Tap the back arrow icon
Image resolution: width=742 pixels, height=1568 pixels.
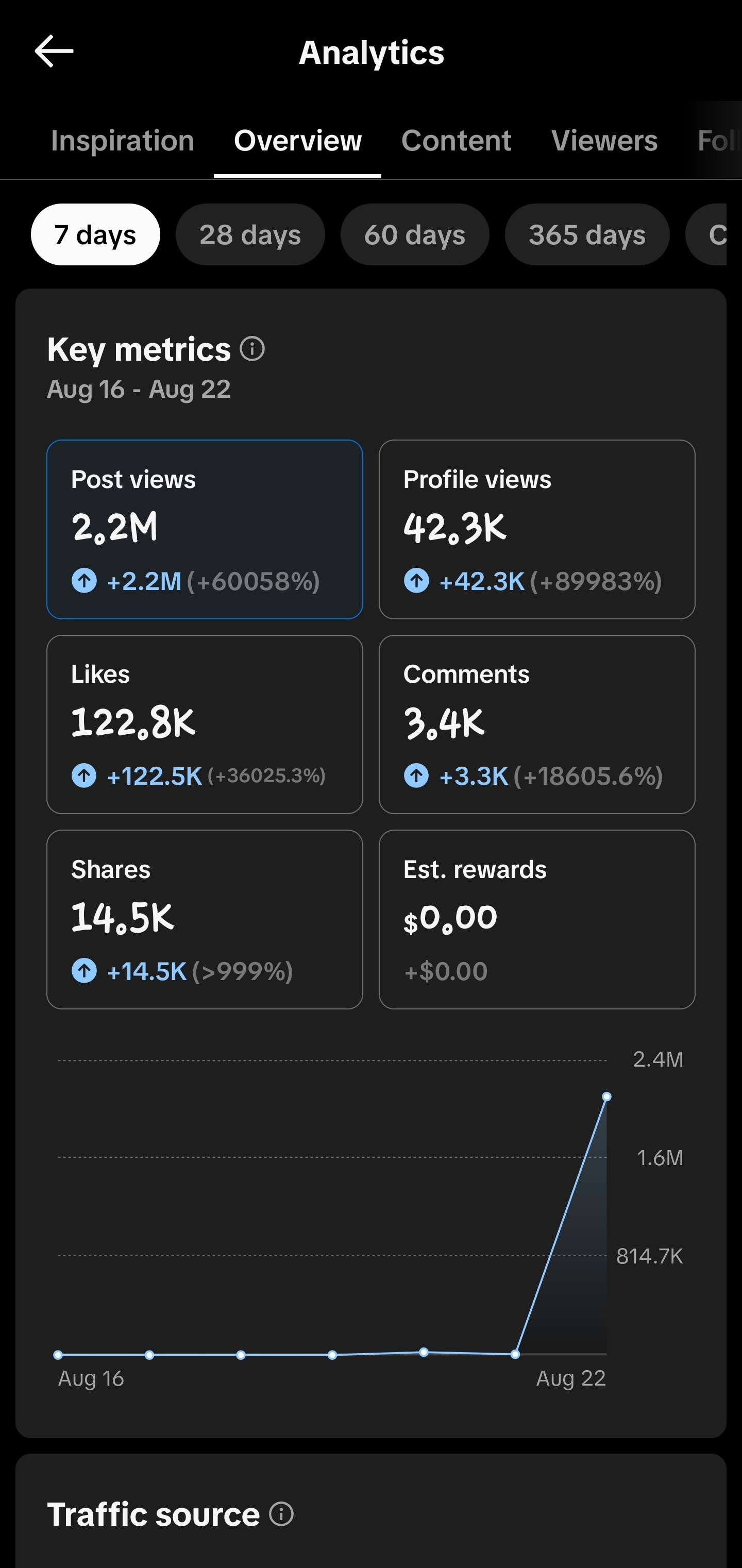54,51
